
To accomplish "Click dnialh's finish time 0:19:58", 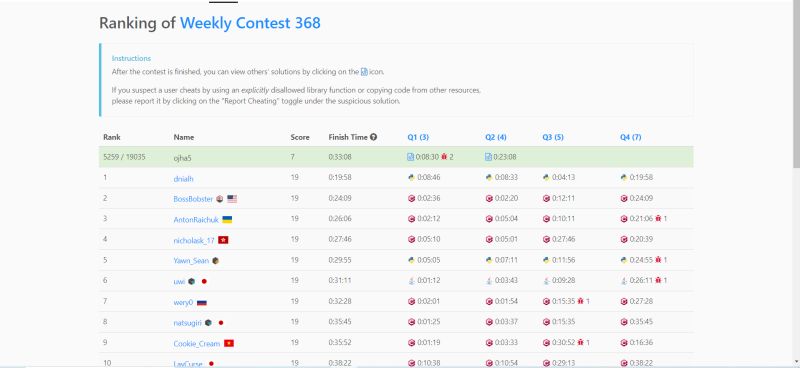I will (x=340, y=178).
